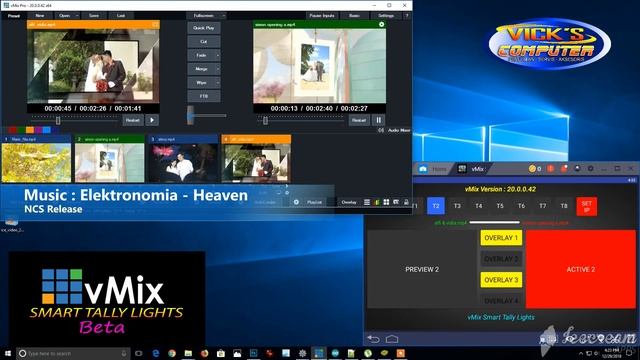The height and width of the screenshot is (360, 640).
Task: Select tally T6 button
Action: pos(521,206)
